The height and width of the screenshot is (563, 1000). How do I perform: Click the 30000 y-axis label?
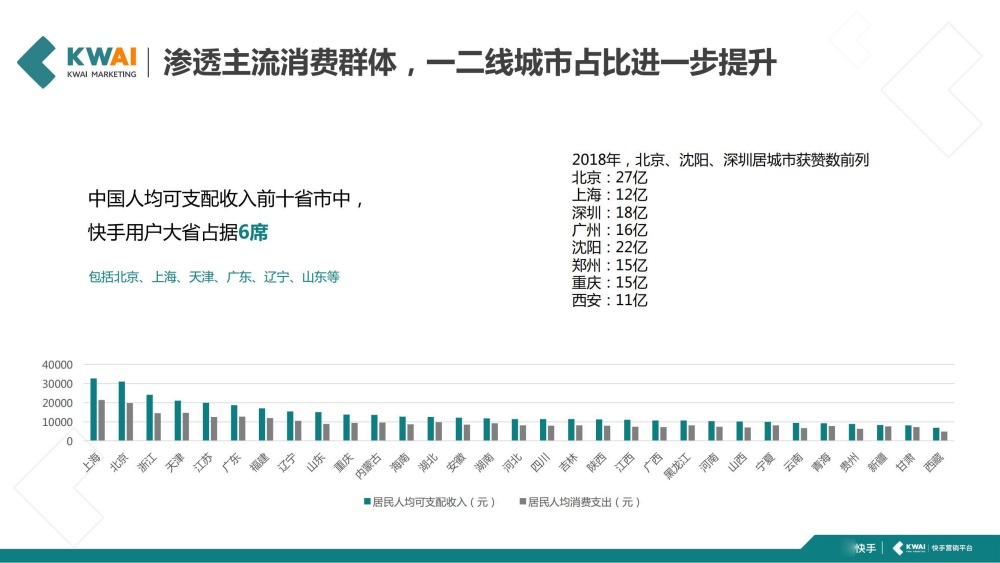(x=57, y=384)
